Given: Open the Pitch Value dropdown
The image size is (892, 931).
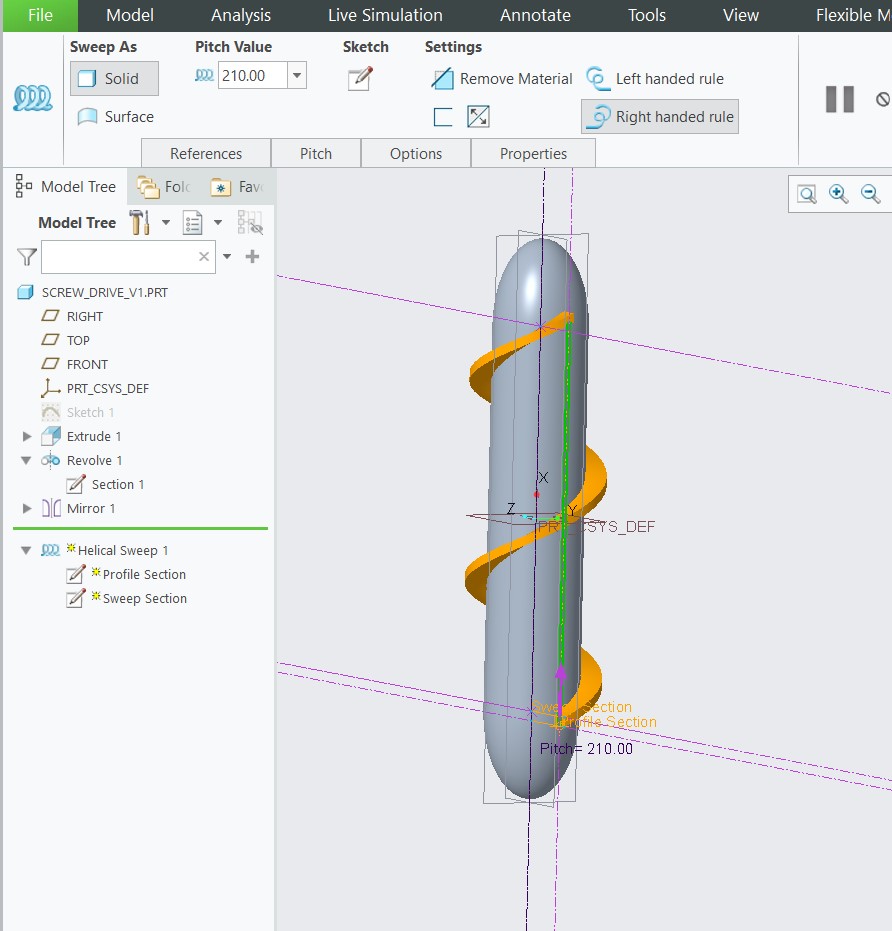Looking at the screenshot, I should tap(295, 75).
